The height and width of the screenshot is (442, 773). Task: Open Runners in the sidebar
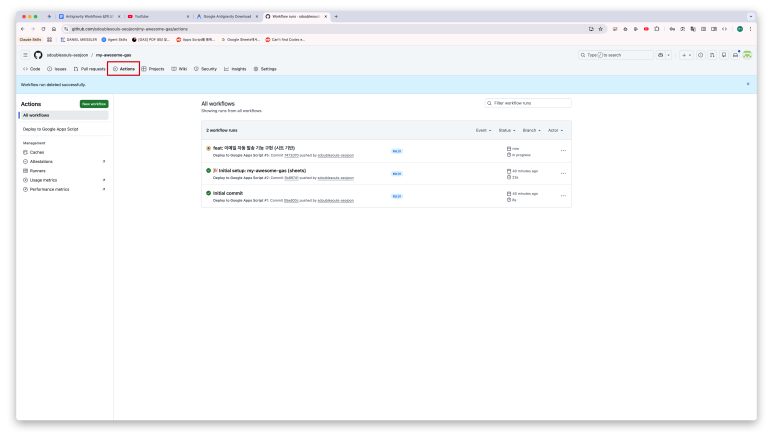37,170
